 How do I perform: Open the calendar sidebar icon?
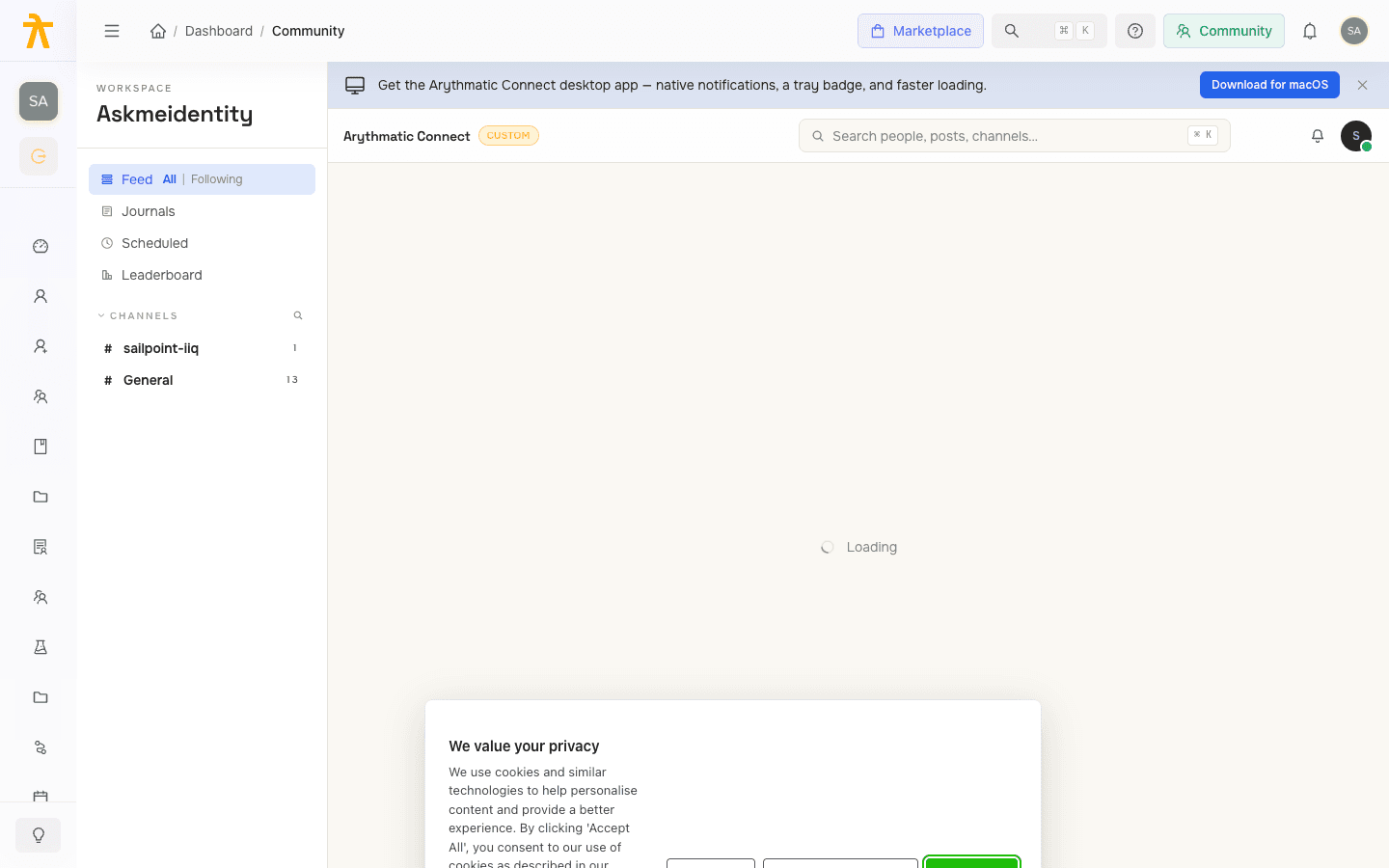point(41,796)
